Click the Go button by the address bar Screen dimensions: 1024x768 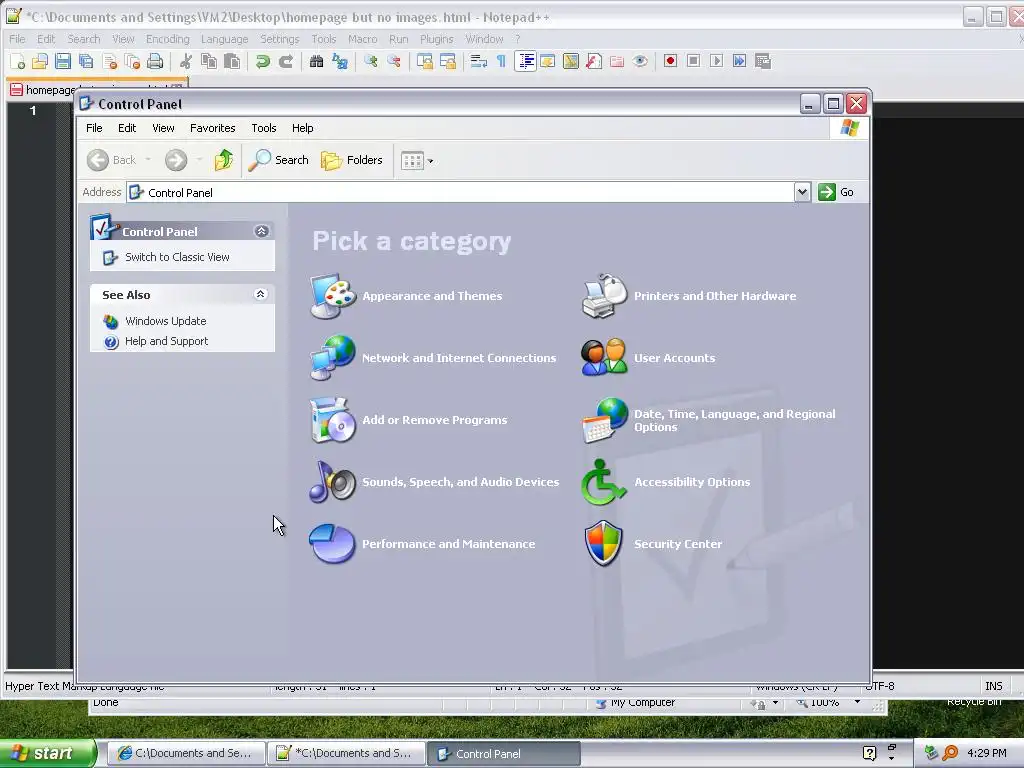click(x=836, y=192)
